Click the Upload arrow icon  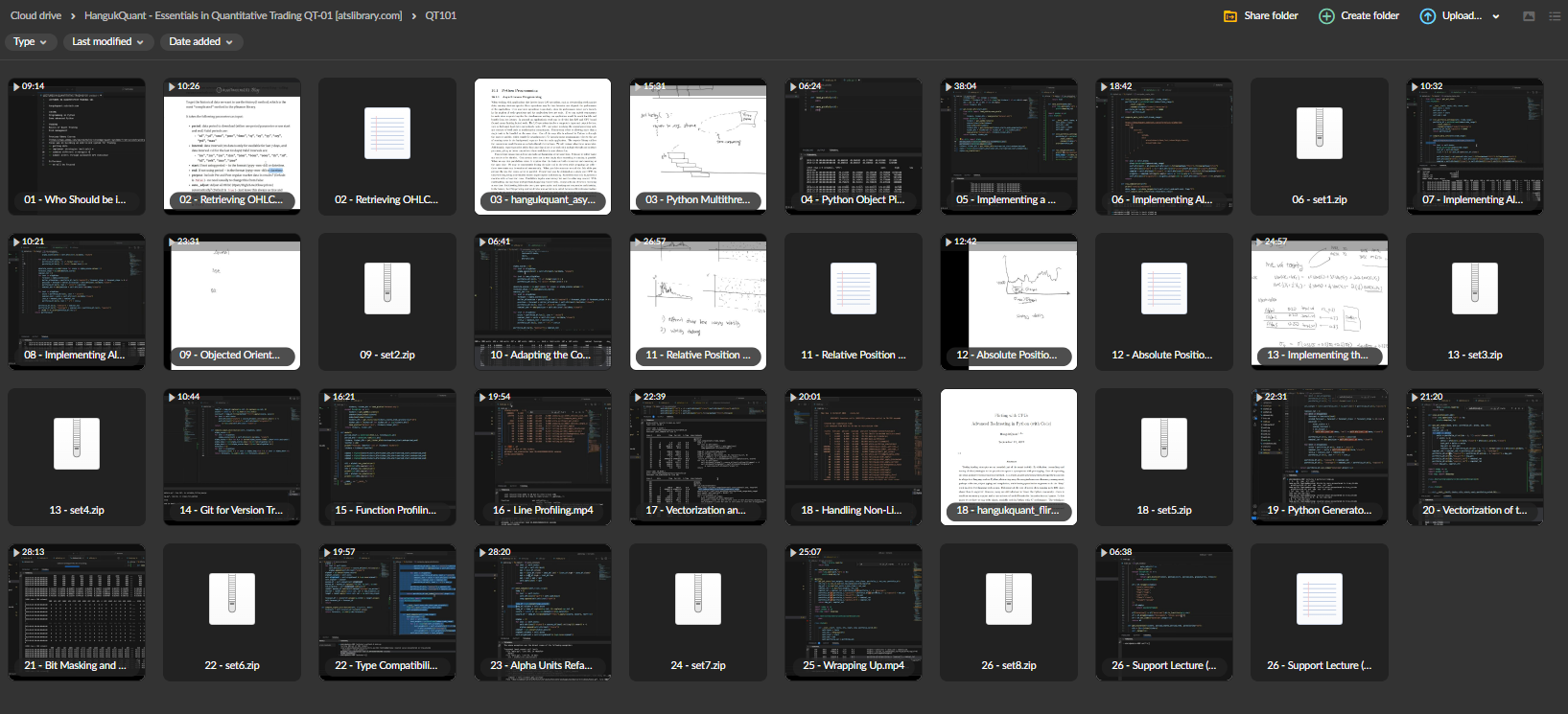[1427, 16]
